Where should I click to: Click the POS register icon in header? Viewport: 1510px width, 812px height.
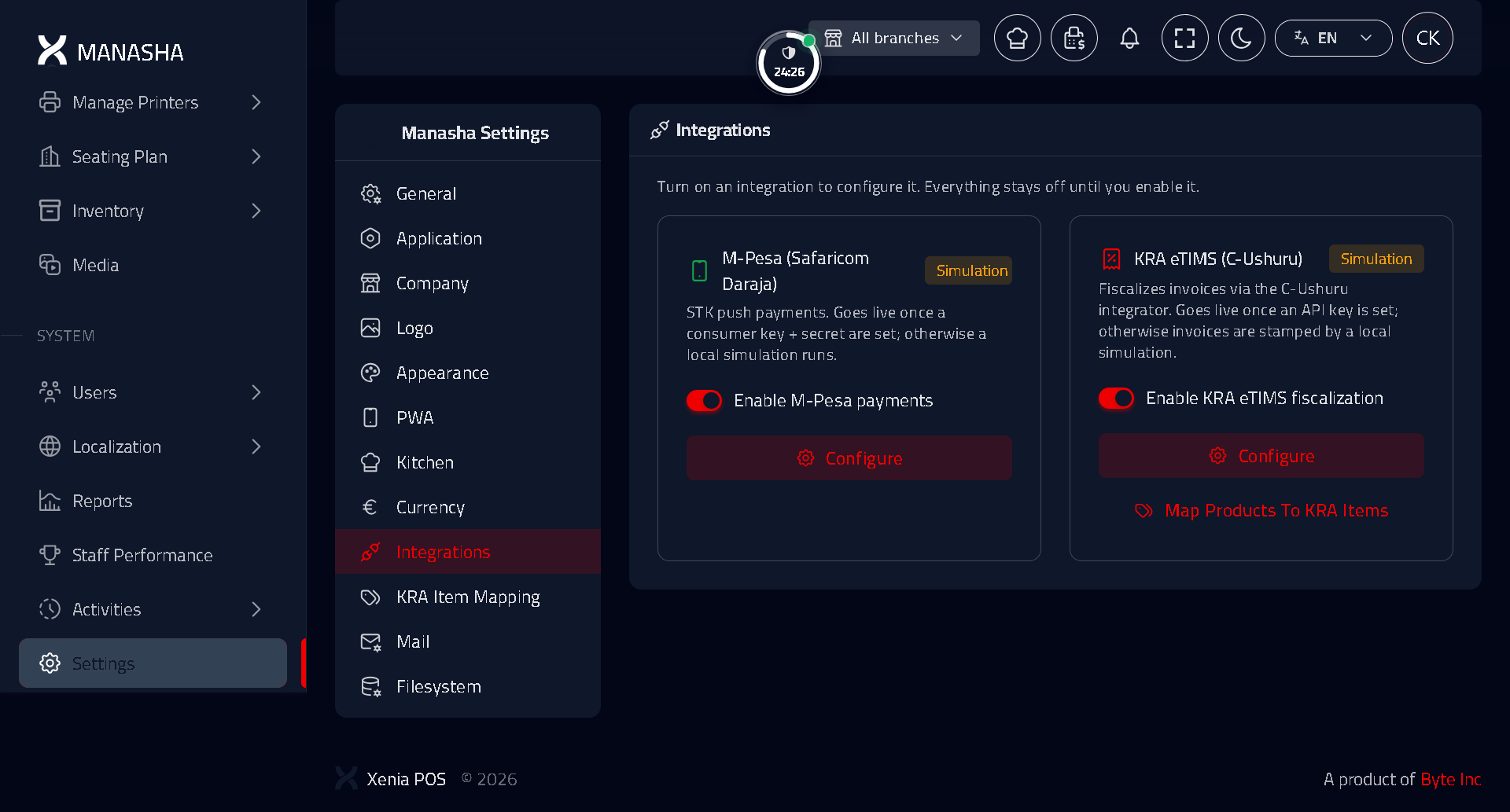[1074, 38]
